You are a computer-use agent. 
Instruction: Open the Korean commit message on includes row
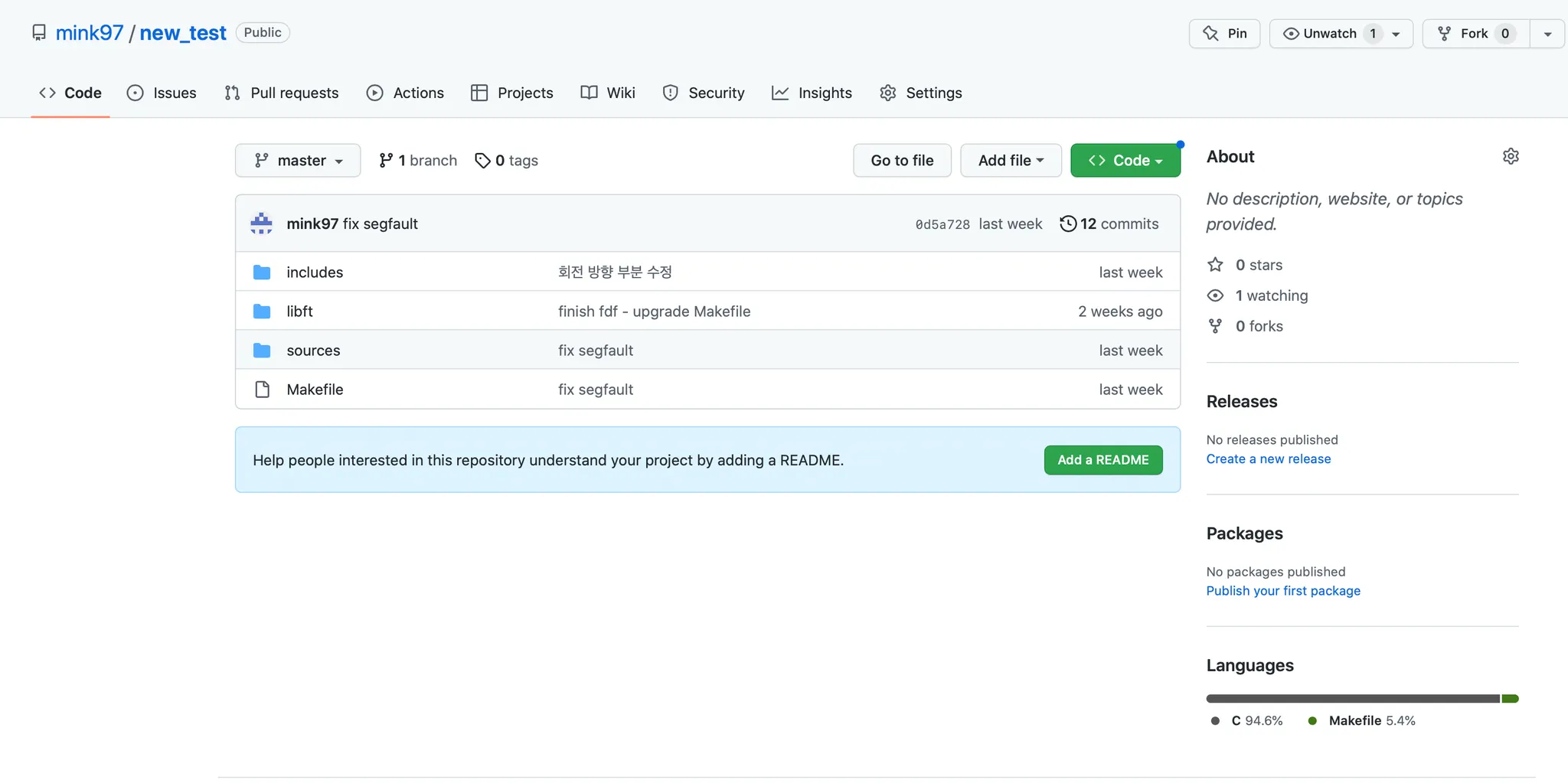coord(615,272)
